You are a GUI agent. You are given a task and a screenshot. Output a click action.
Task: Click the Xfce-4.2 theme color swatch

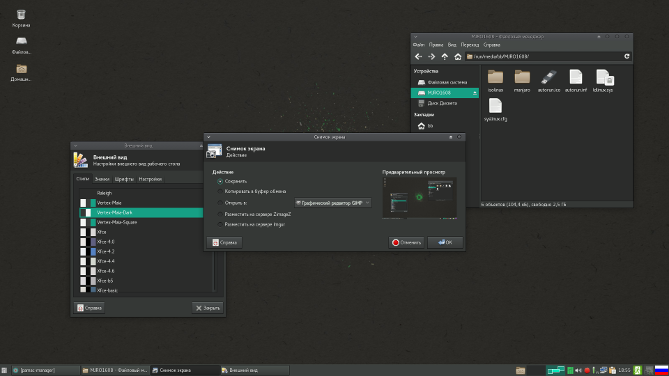[x=88, y=252]
